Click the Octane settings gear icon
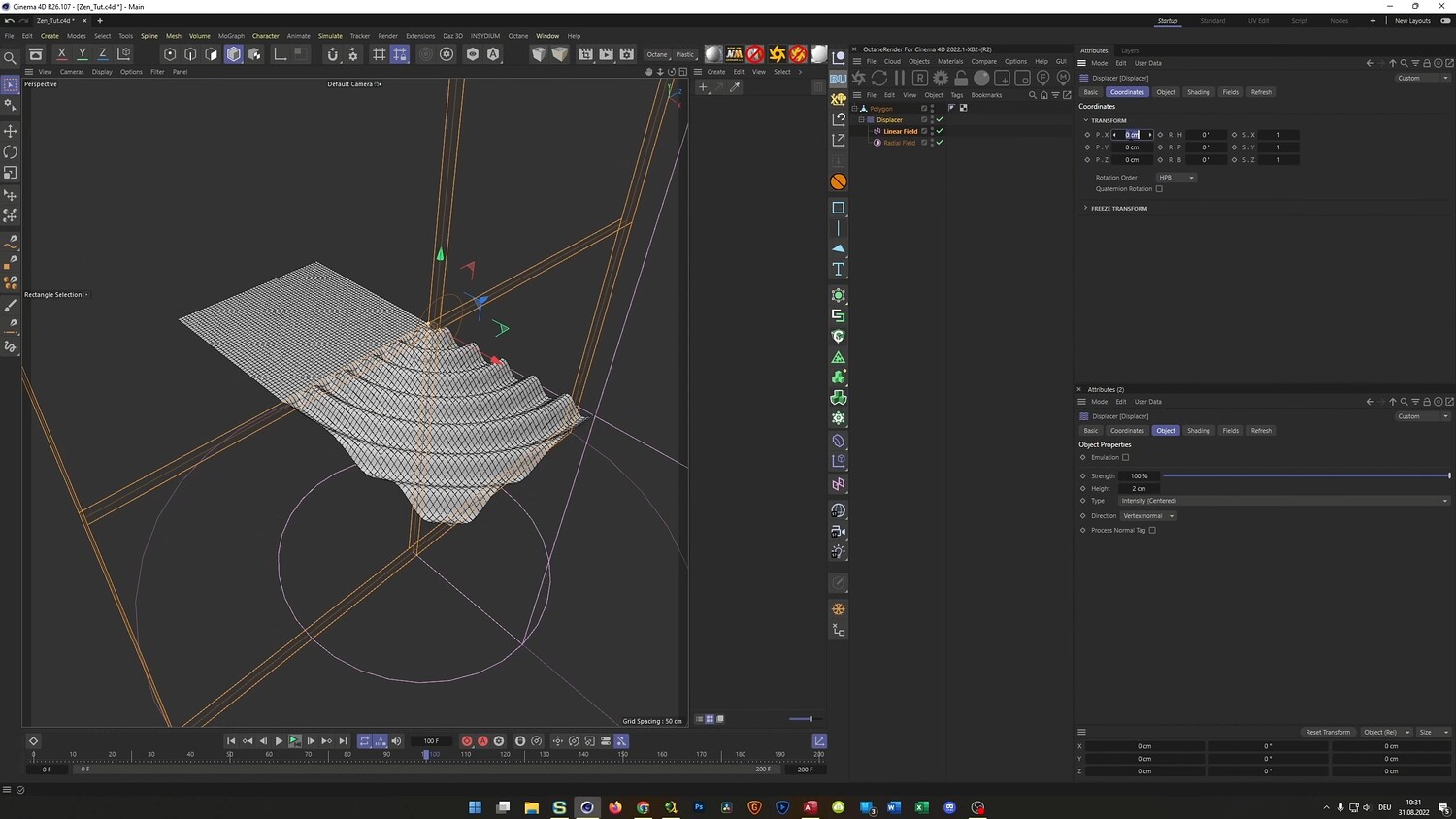The height and width of the screenshot is (819, 1456). click(941, 78)
